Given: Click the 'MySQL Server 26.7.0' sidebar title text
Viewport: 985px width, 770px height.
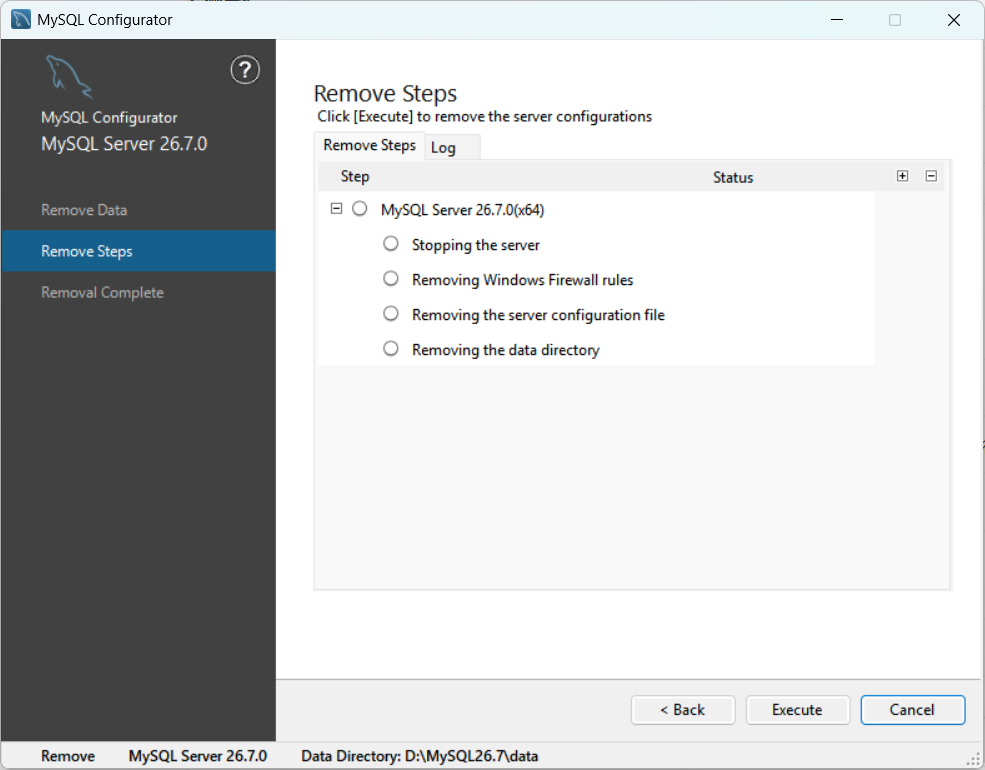Looking at the screenshot, I should (x=124, y=144).
